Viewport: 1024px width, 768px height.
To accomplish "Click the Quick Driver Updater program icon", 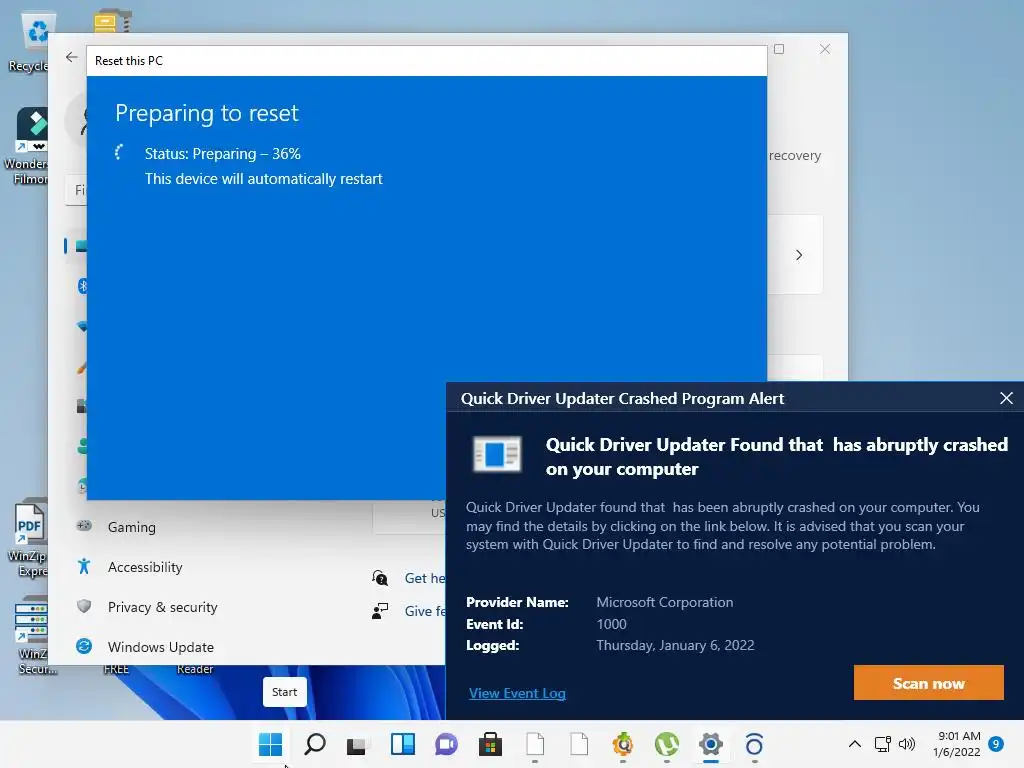I will tap(497, 454).
